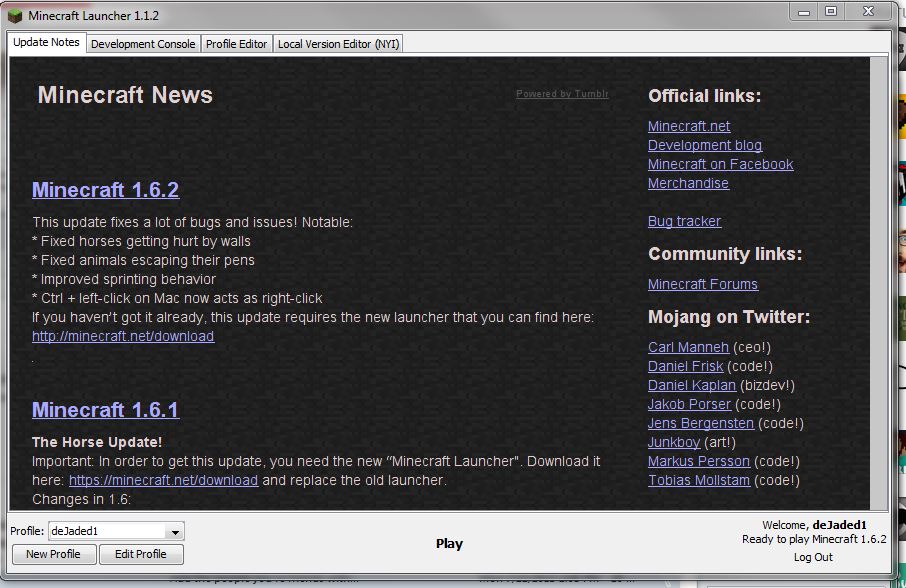Open the Local Version Editor (NYI) tab
The width and height of the screenshot is (906, 588).
(x=338, y=44)
